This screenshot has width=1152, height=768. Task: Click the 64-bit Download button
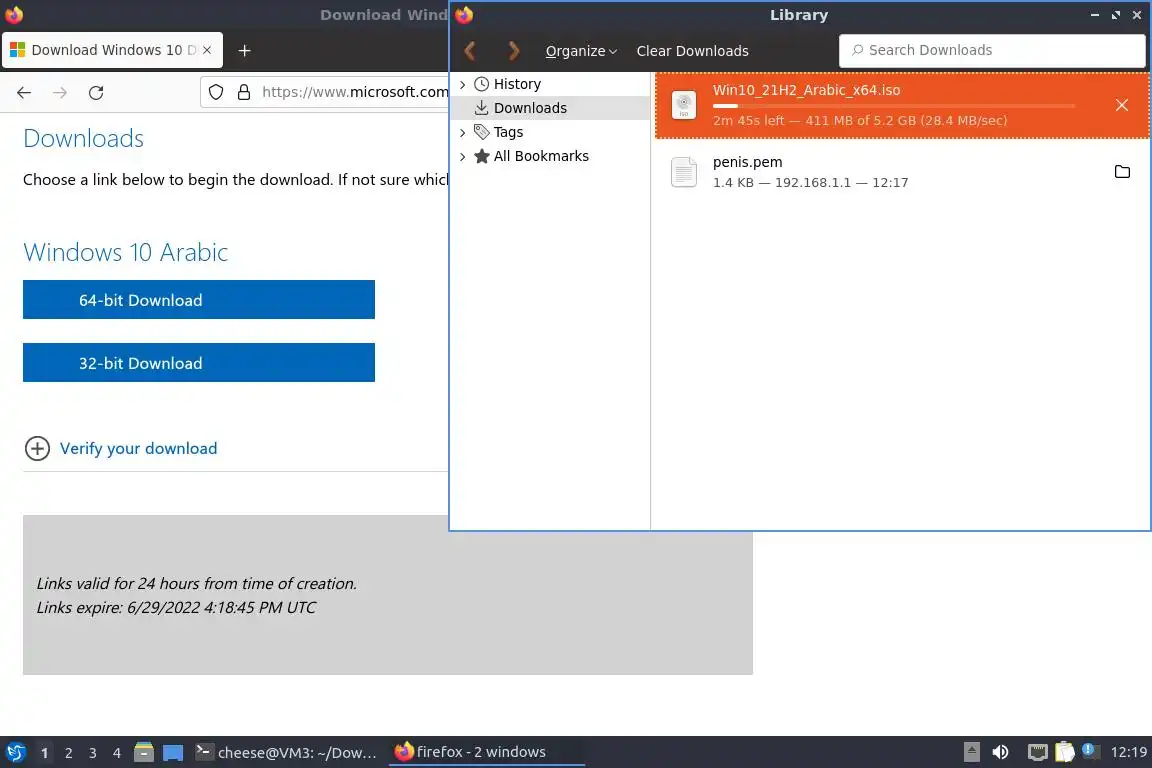[x=198, y=299]
